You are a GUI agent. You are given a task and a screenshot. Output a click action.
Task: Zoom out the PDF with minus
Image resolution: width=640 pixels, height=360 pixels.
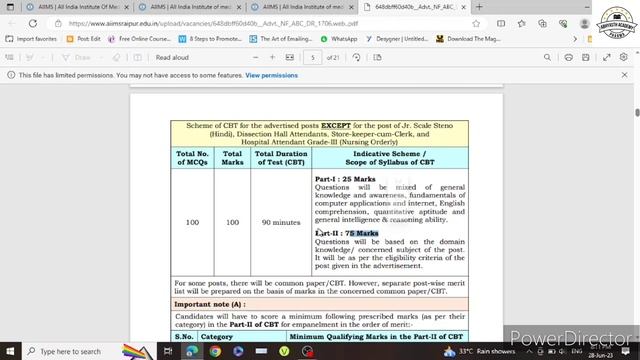[x=256, y=58]
